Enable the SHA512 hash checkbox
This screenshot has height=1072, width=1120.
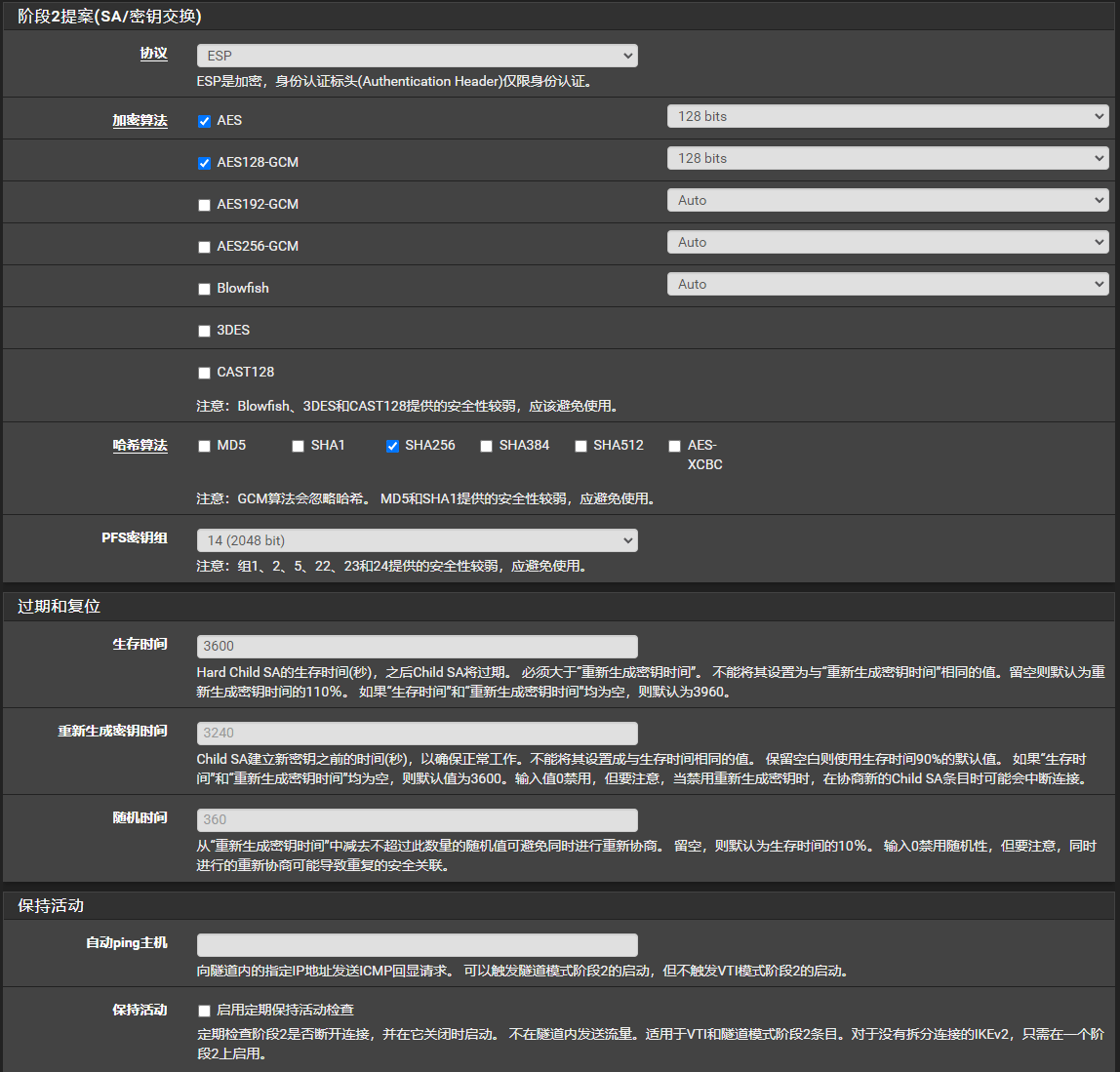point(580,446)
